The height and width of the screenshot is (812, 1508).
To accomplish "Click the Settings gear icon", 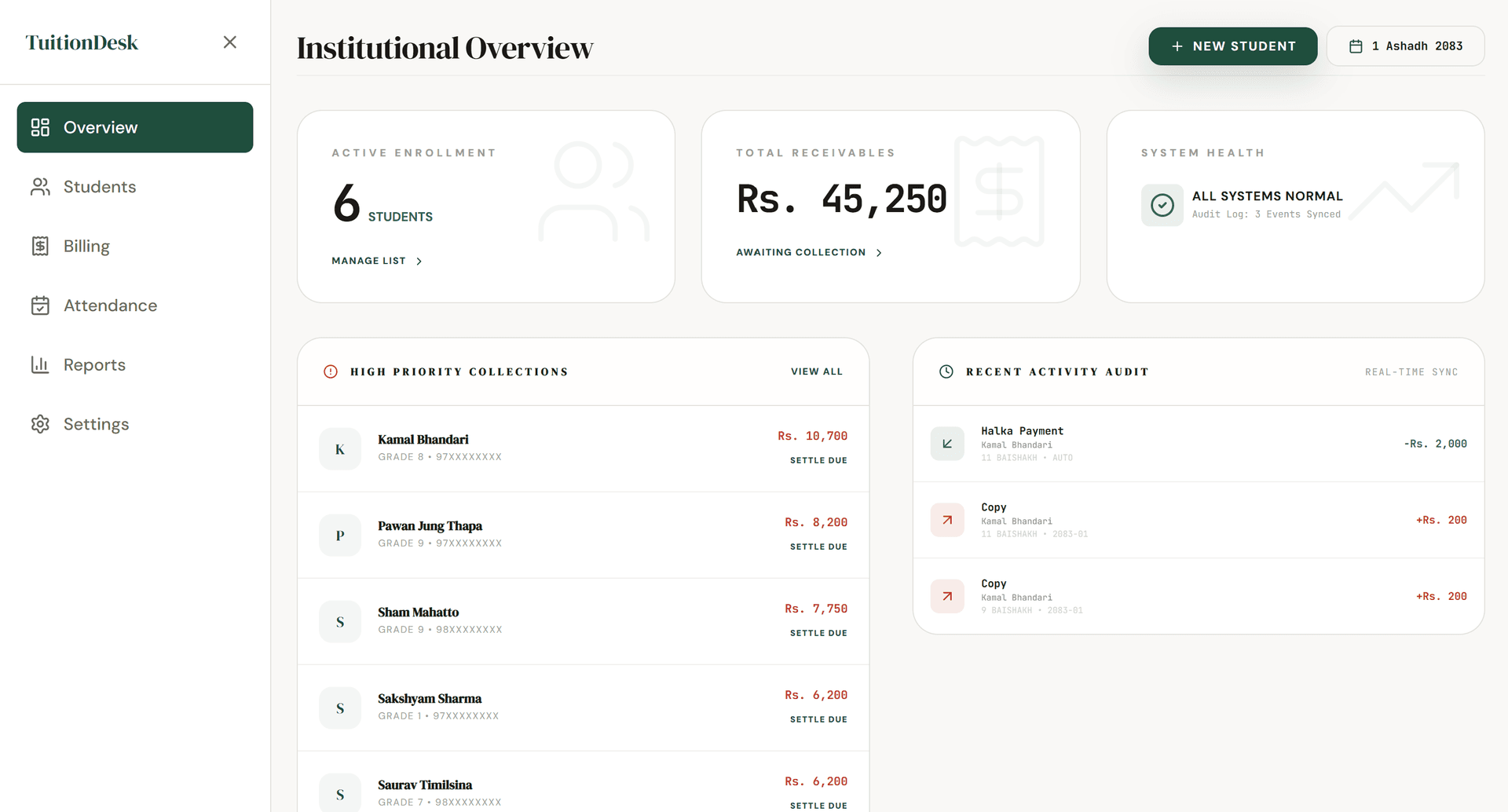I will [x=40, y=424].
